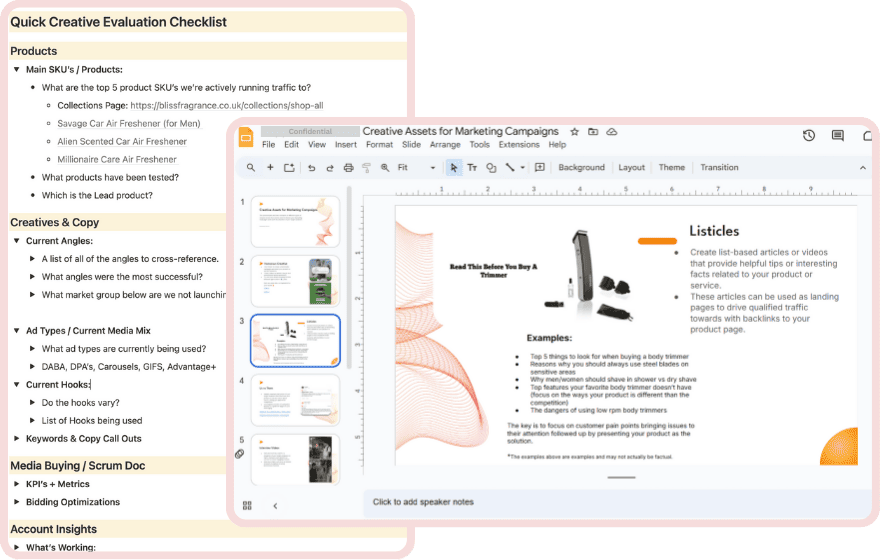Click the new slide with template icon
Screen dimensions: 880x560
click(289, 167)
